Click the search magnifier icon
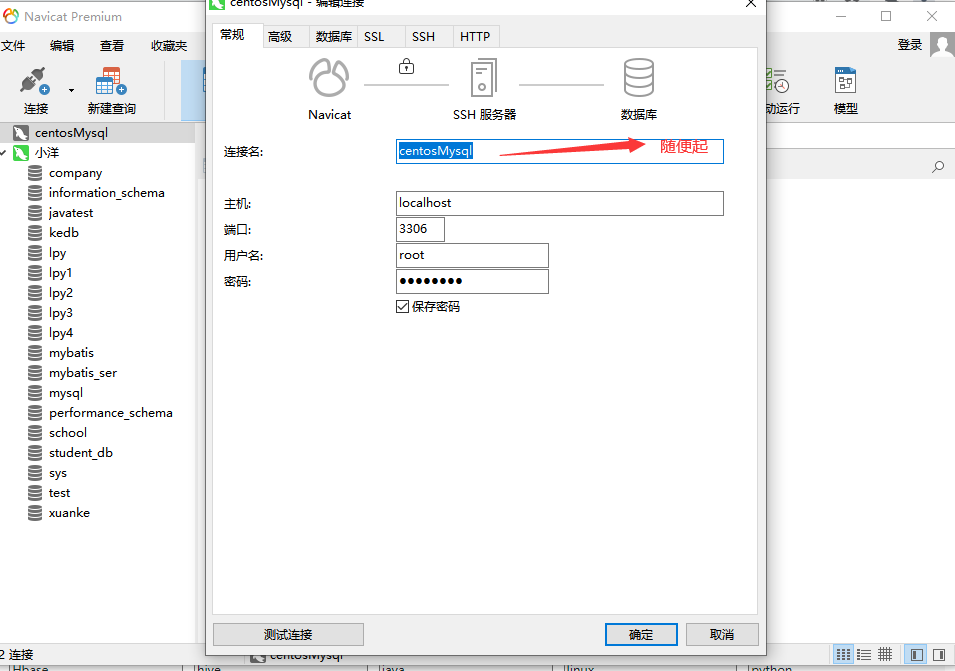 coord(938,167)
